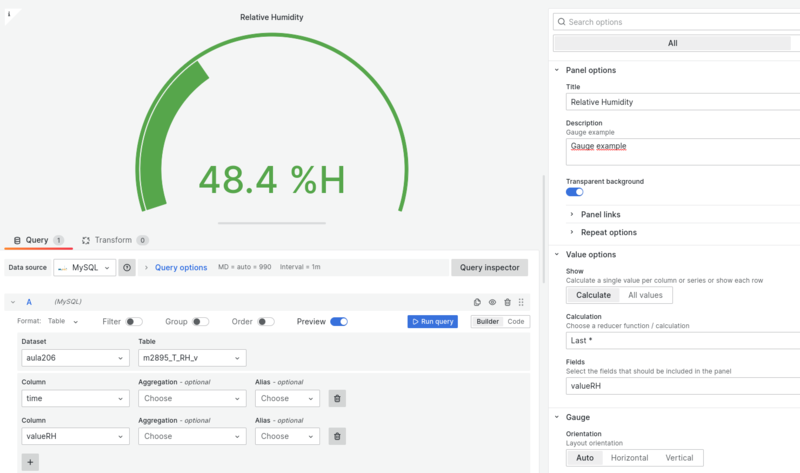Click the search magnifier icon
The image size is (800, 473).
click(x=562, y=22)
